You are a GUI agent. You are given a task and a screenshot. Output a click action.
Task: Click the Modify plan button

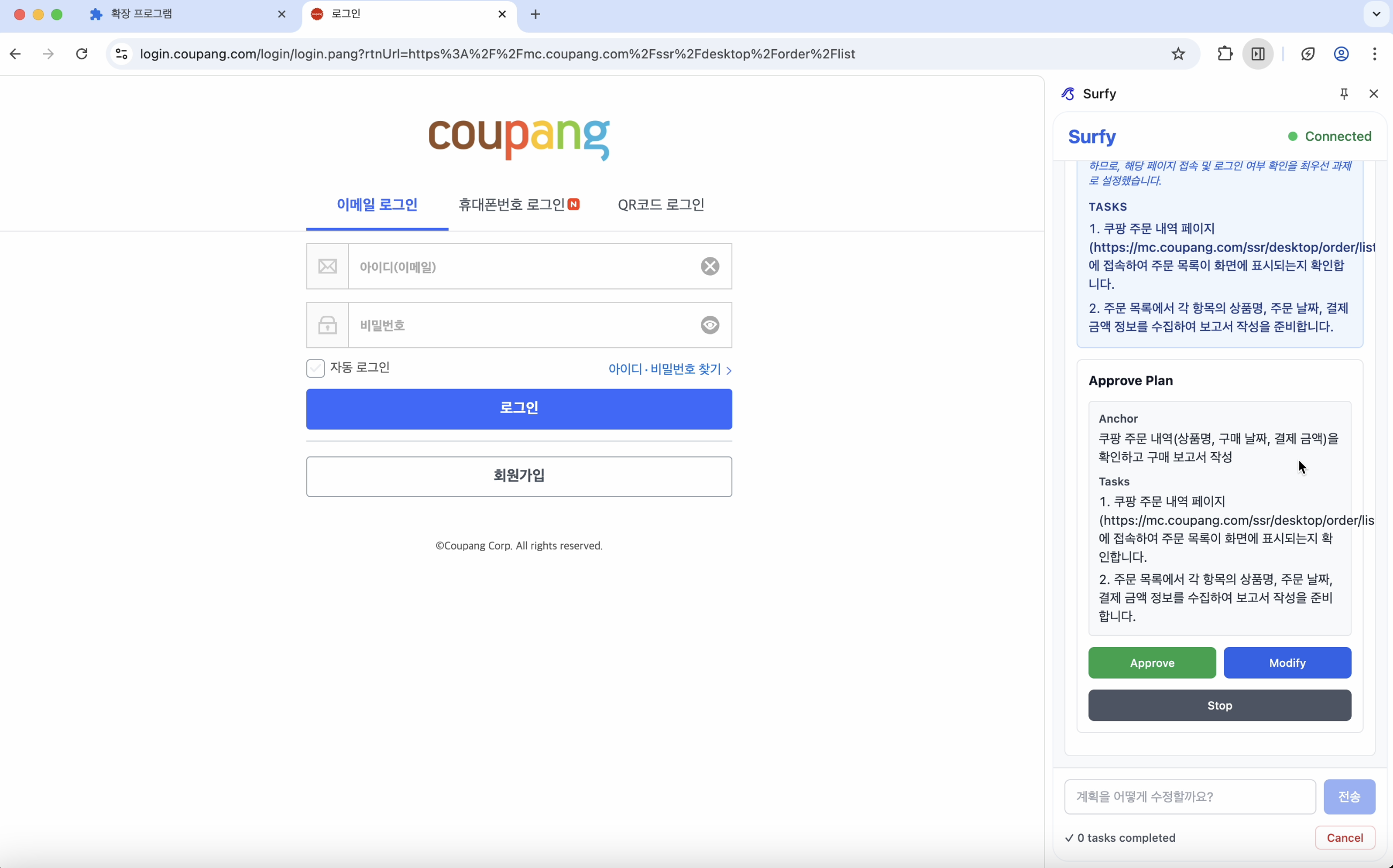(x=1287, y=663)
